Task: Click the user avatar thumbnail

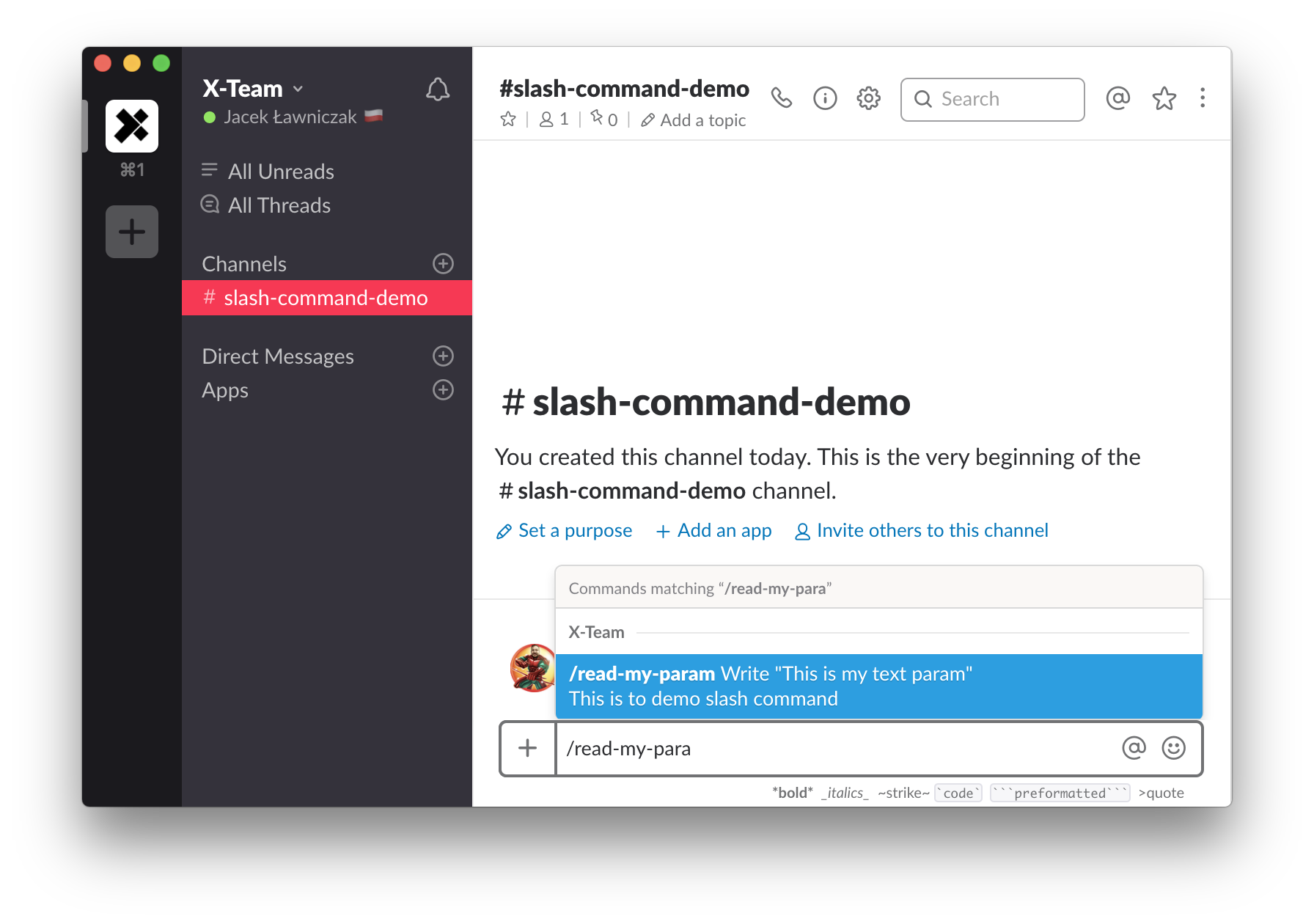Action: pyautogui.click(x=532, y=668)
